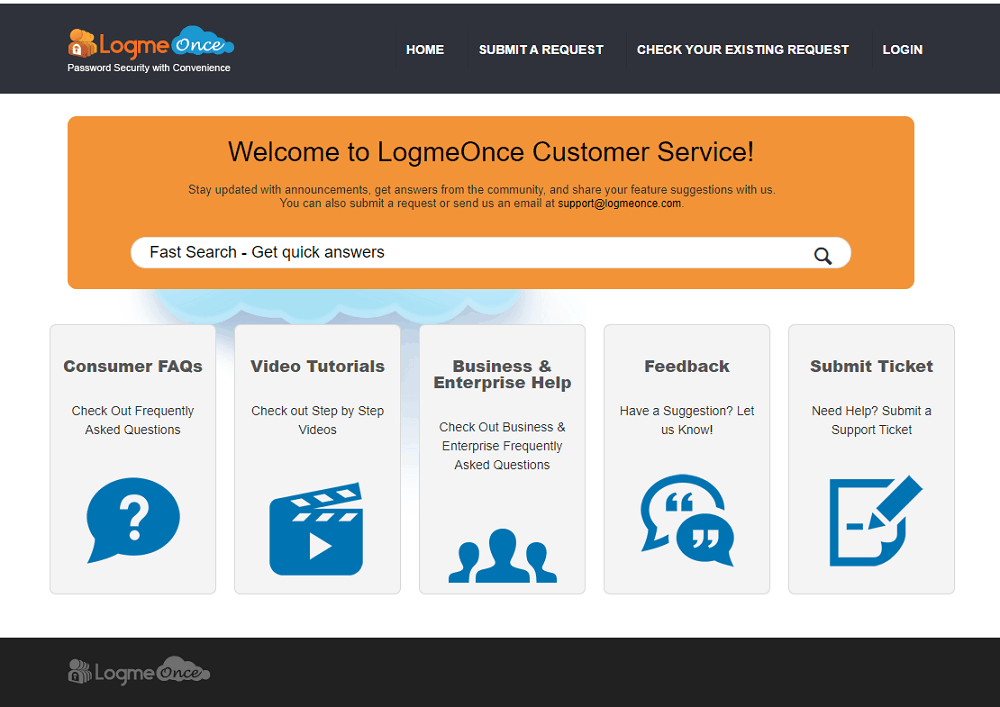The height and width of the screenshot is (707, 1000).
Task: Click 'Check out Step by Step Videos' text
Action: coord(318,420)
